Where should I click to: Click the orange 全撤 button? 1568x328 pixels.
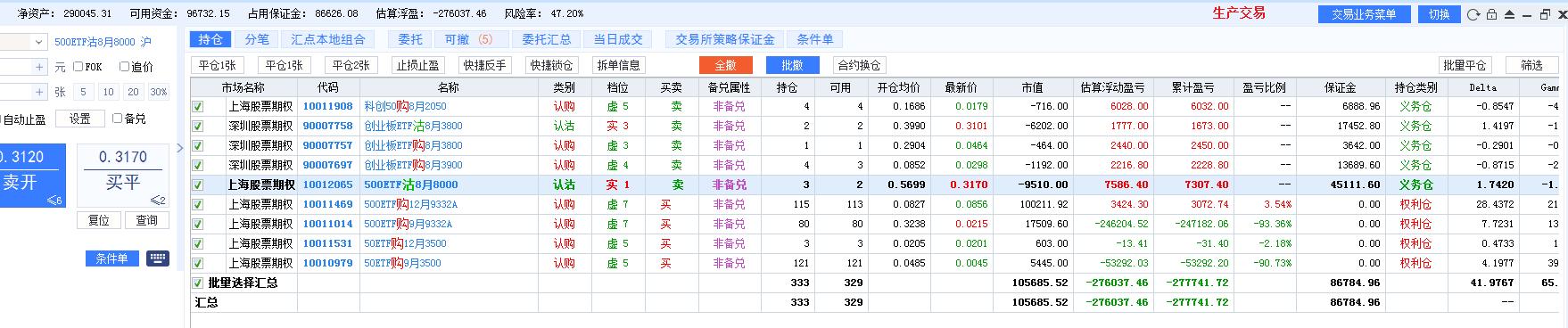click(x=725, y=65)
